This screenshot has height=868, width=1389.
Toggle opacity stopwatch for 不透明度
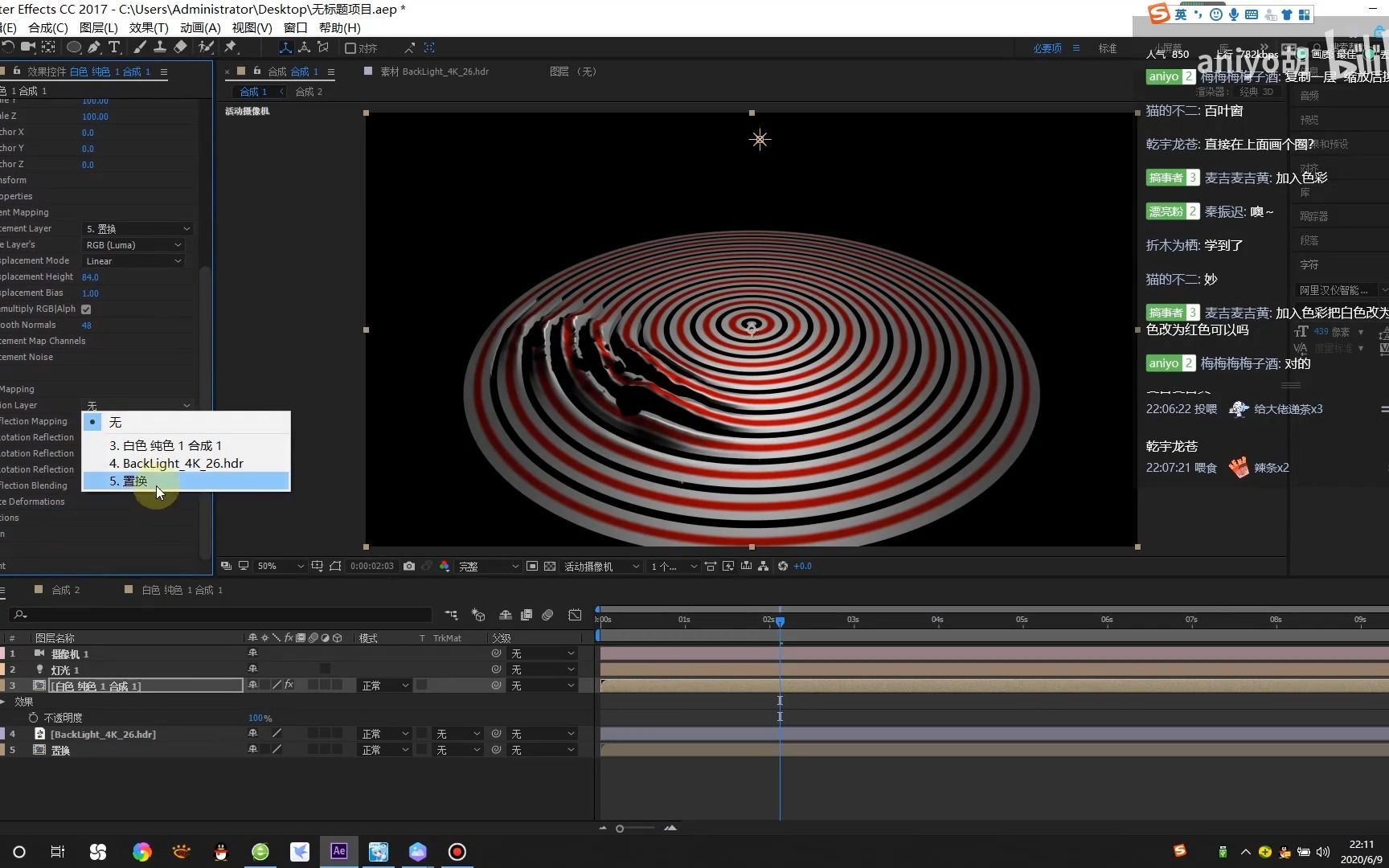[x=33, y=718]
